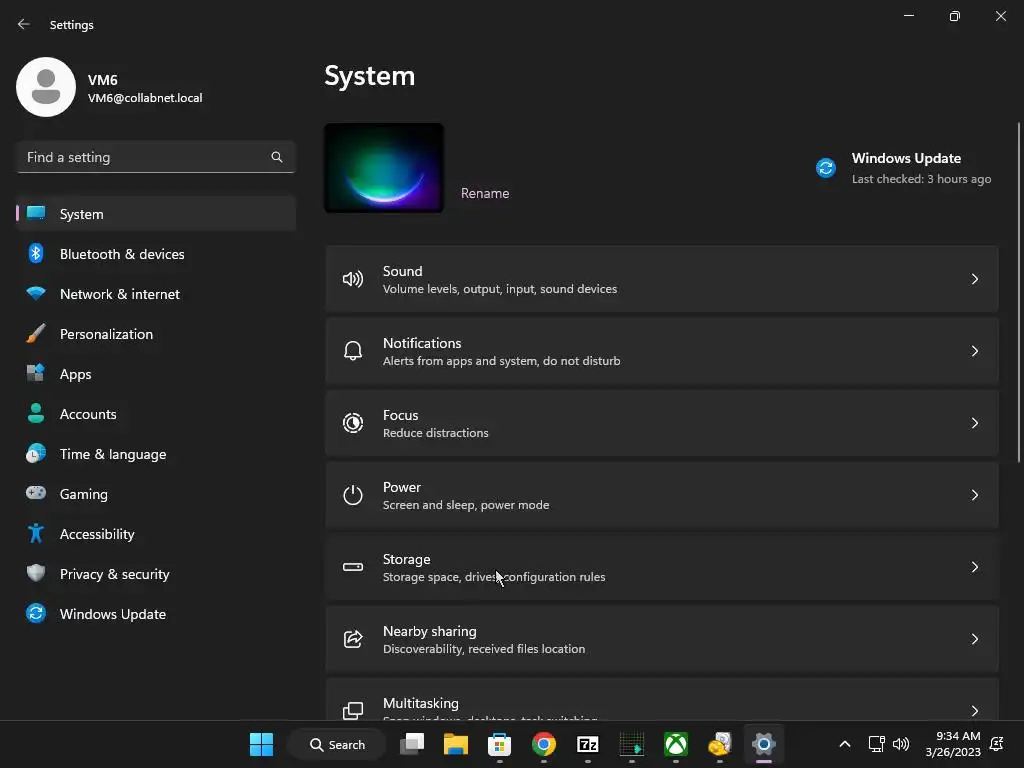Expand the Notifications row chevron
Screen dimensions: 1024x768
[974, 351]
